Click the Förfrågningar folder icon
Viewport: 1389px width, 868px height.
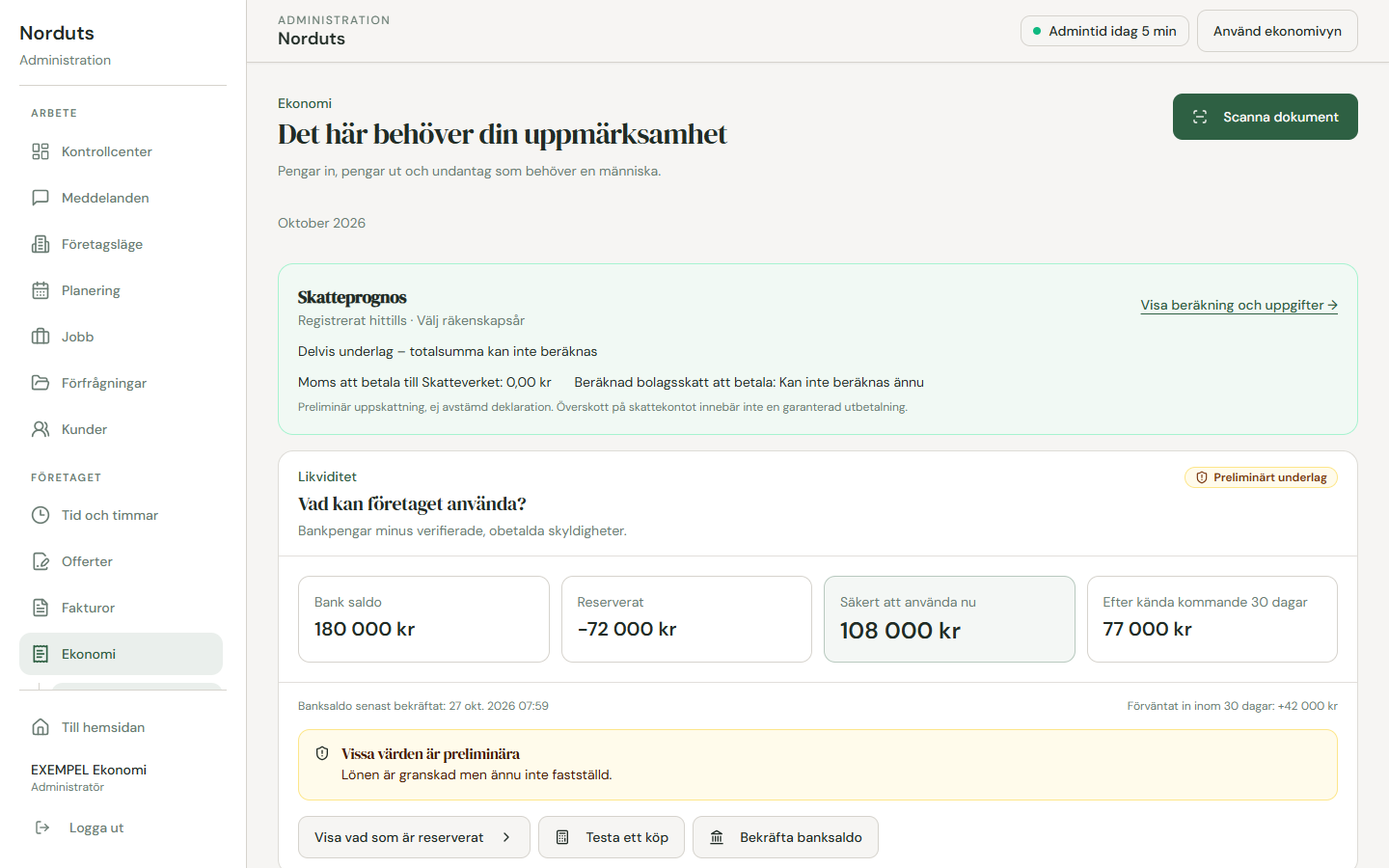[41, 383]
